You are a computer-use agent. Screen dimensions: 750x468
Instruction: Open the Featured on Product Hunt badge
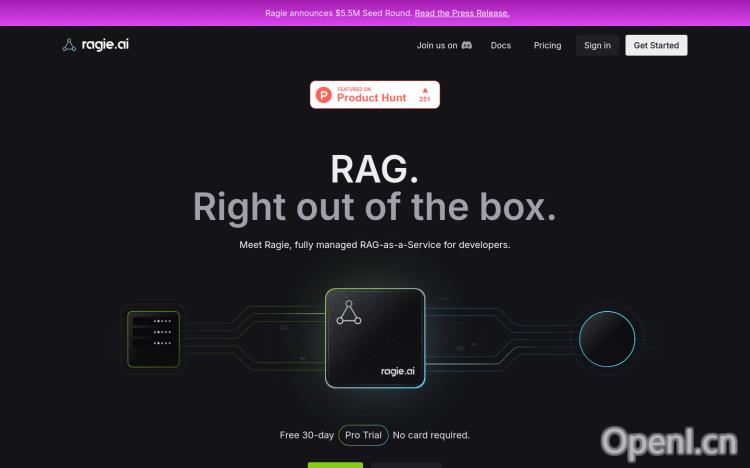(x=375, y=94)
